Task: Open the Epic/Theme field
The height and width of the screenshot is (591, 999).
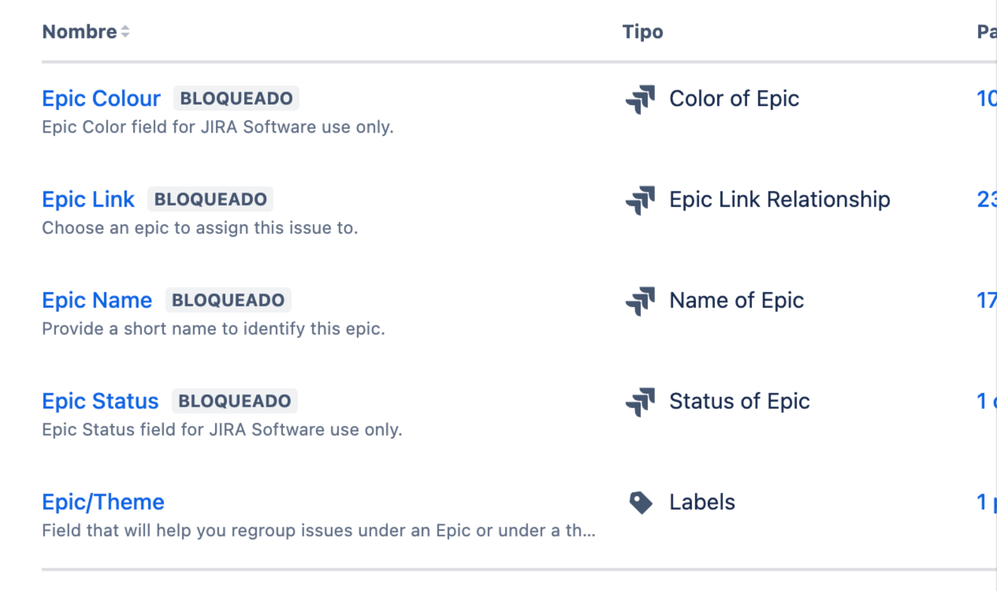Action: pos(103,502)
